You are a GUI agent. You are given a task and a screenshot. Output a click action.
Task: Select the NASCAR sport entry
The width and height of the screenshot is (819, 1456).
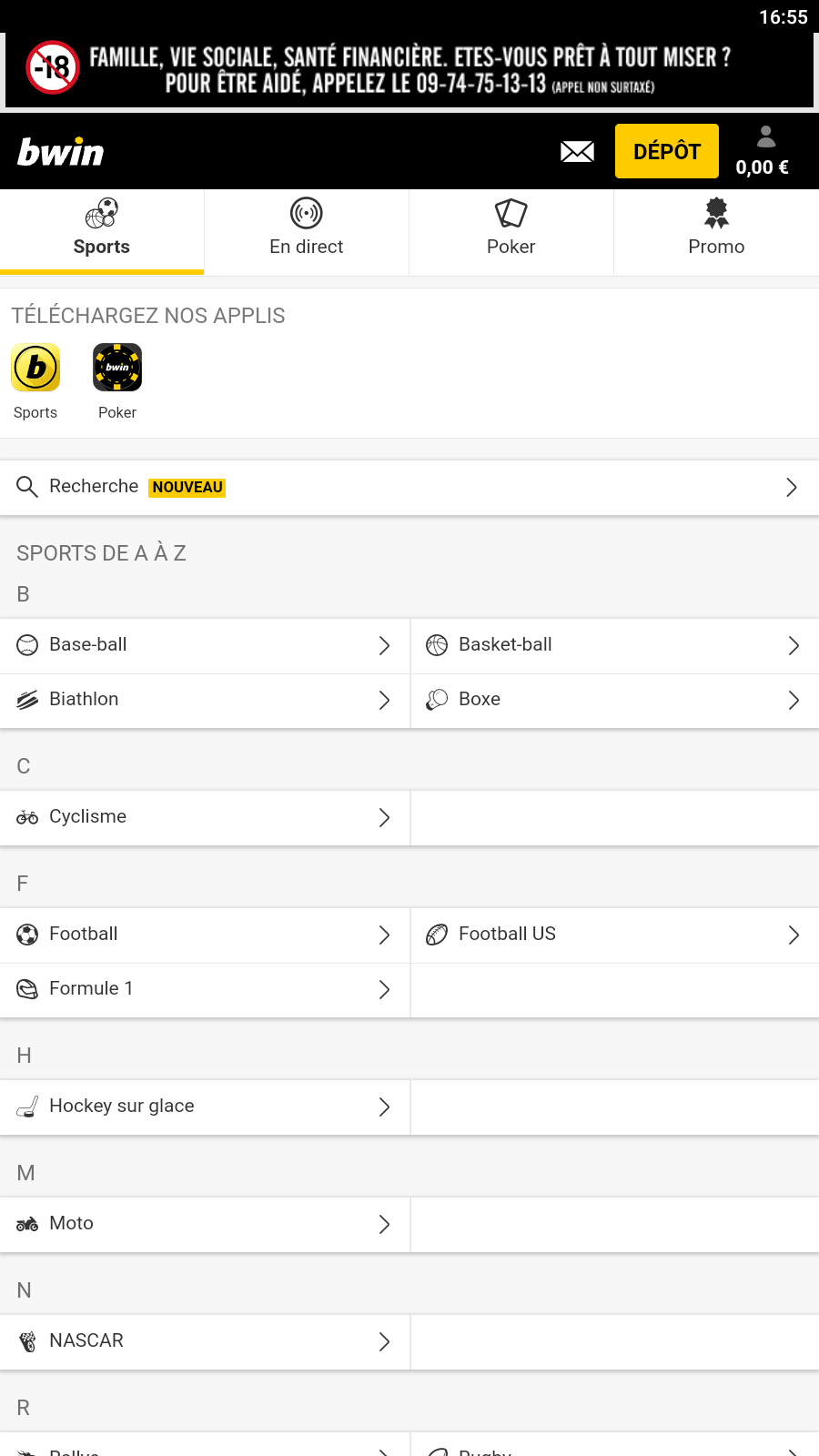86,1341
